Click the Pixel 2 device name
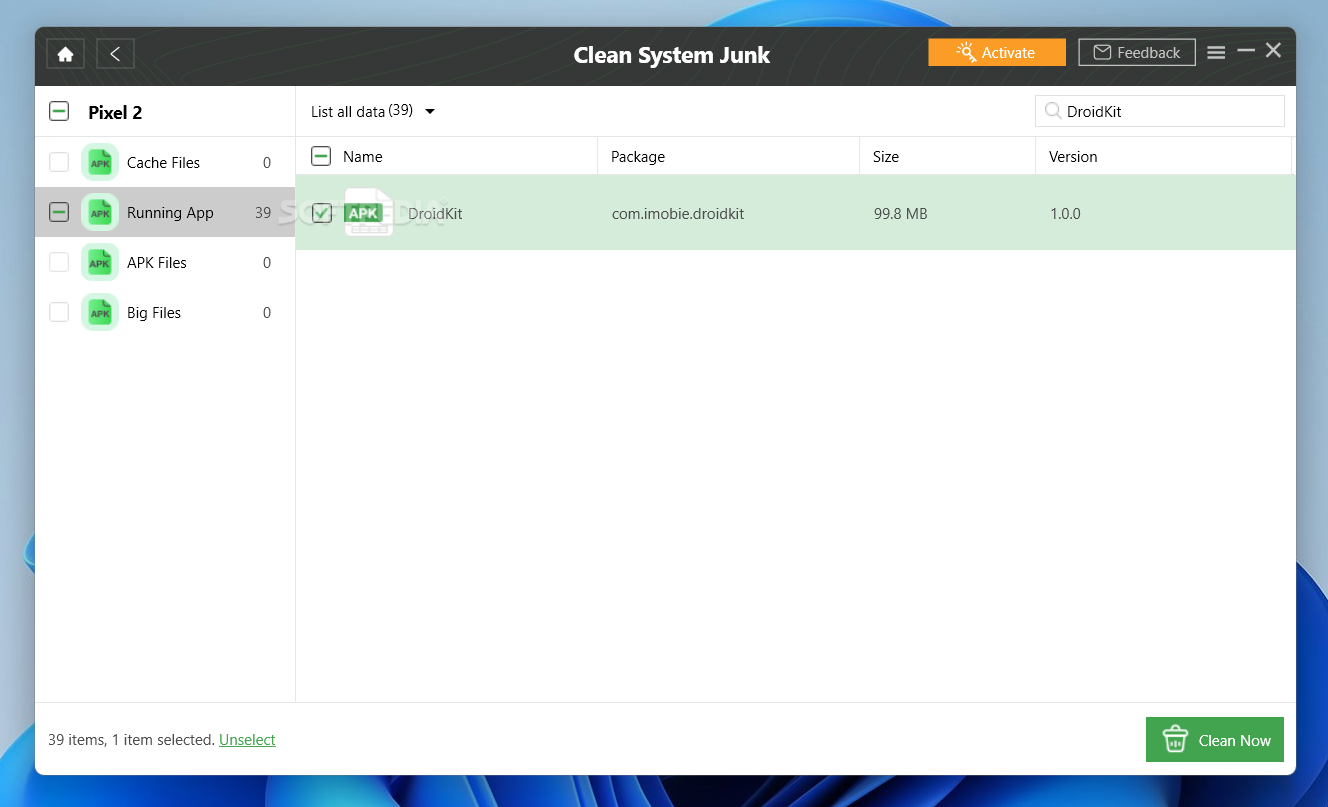The width and height of the screenshot is (1328, 807). (x=115, y=112)
